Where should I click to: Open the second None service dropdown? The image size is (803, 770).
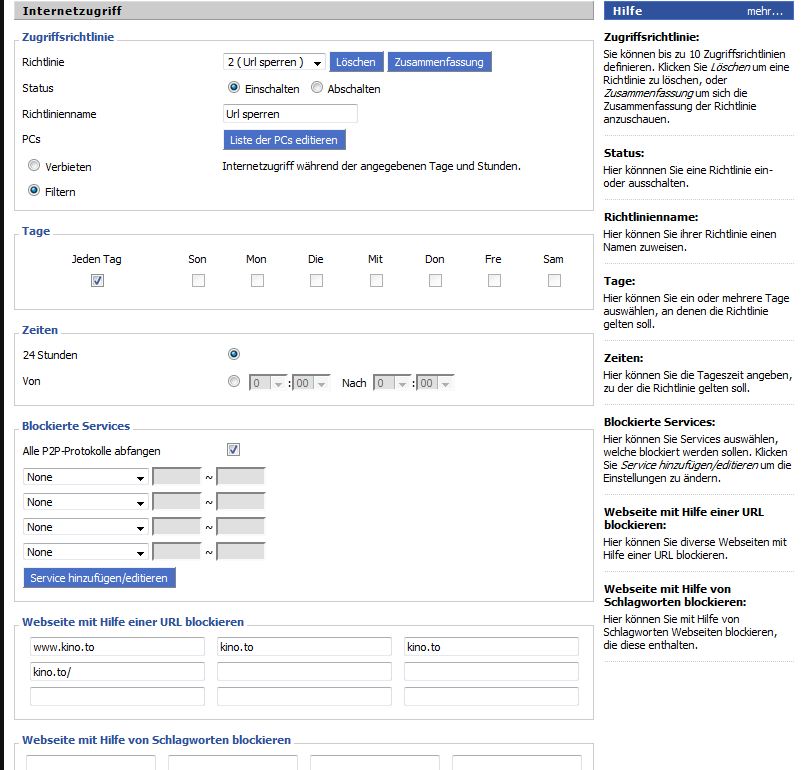(x=86, y=502)
